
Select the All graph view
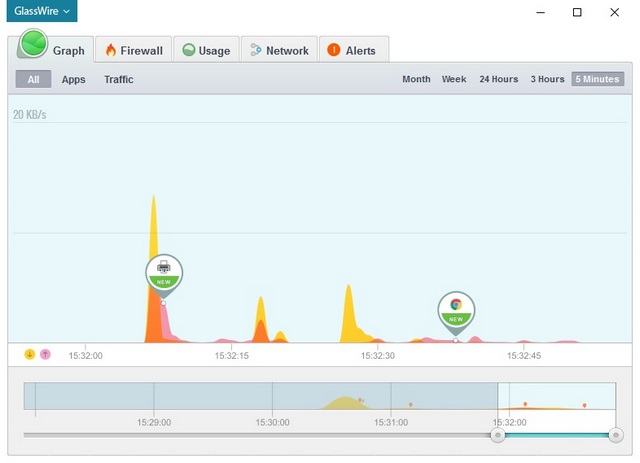click(x=33, y=79)
